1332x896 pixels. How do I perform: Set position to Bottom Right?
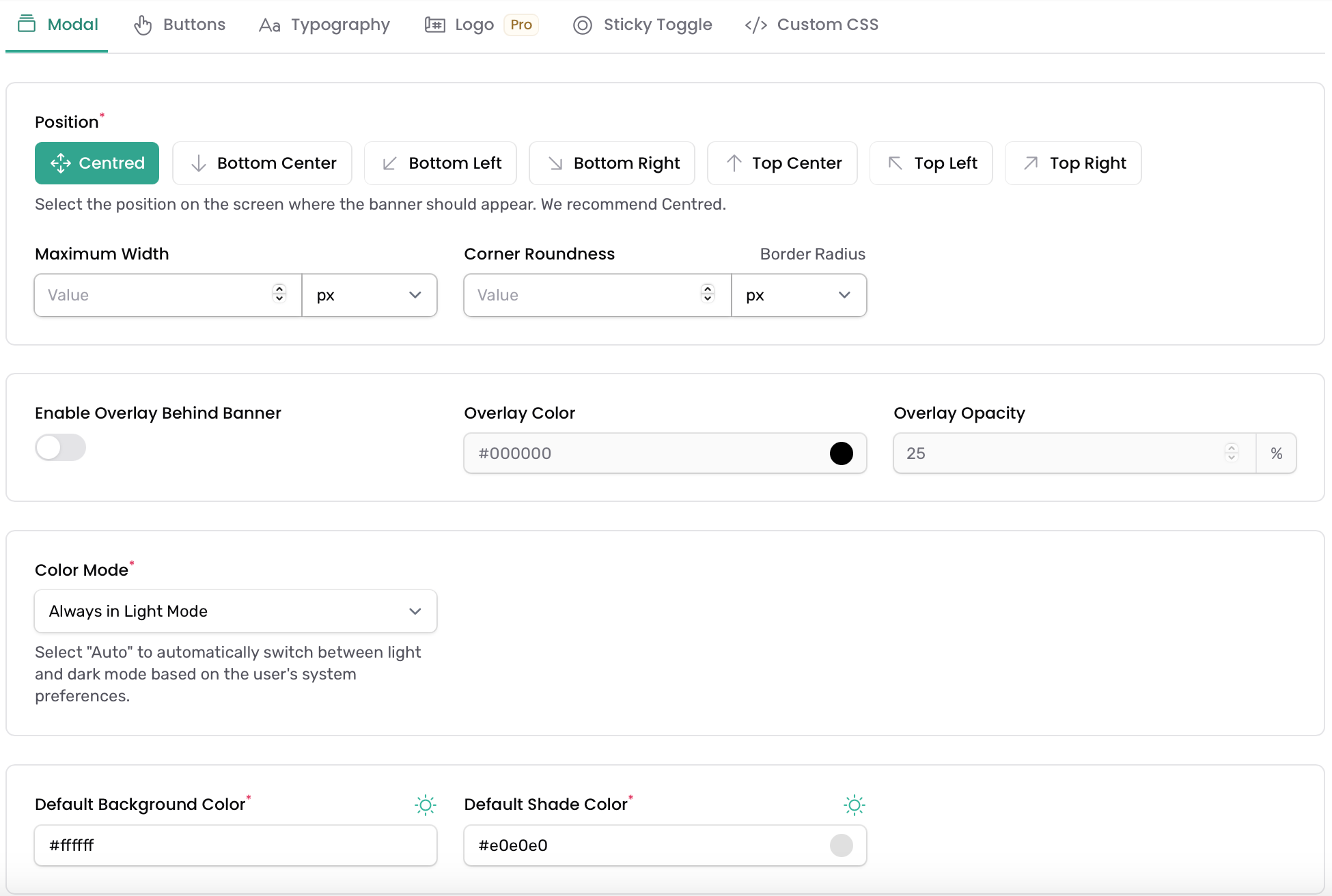click(612, 163)
